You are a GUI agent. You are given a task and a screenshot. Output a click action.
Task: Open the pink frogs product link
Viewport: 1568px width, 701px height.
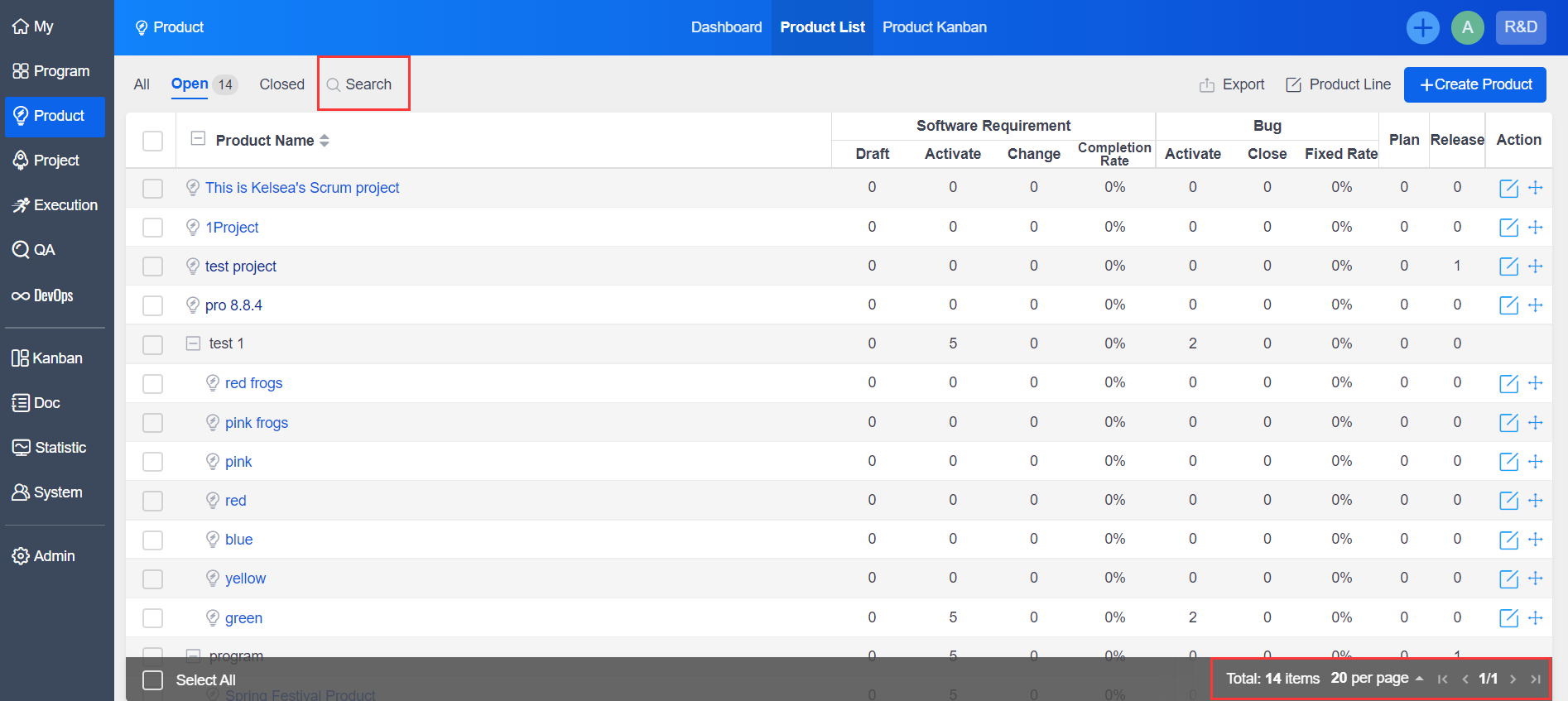tap(257, 423)
